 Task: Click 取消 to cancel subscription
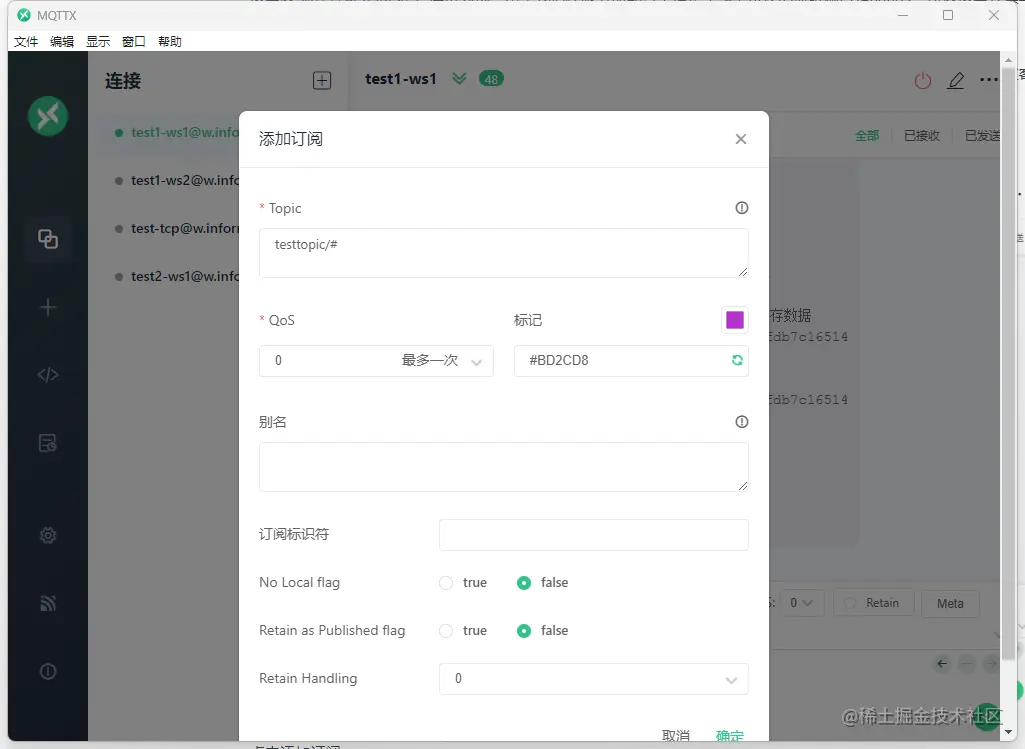675,735
